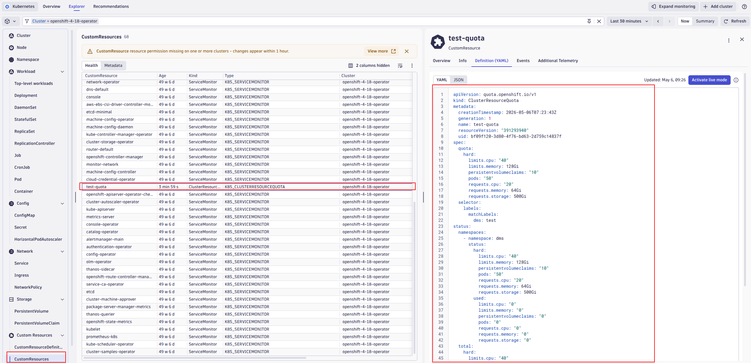
Task: Click the Node sidebar icon
Action: click(11, 48)
